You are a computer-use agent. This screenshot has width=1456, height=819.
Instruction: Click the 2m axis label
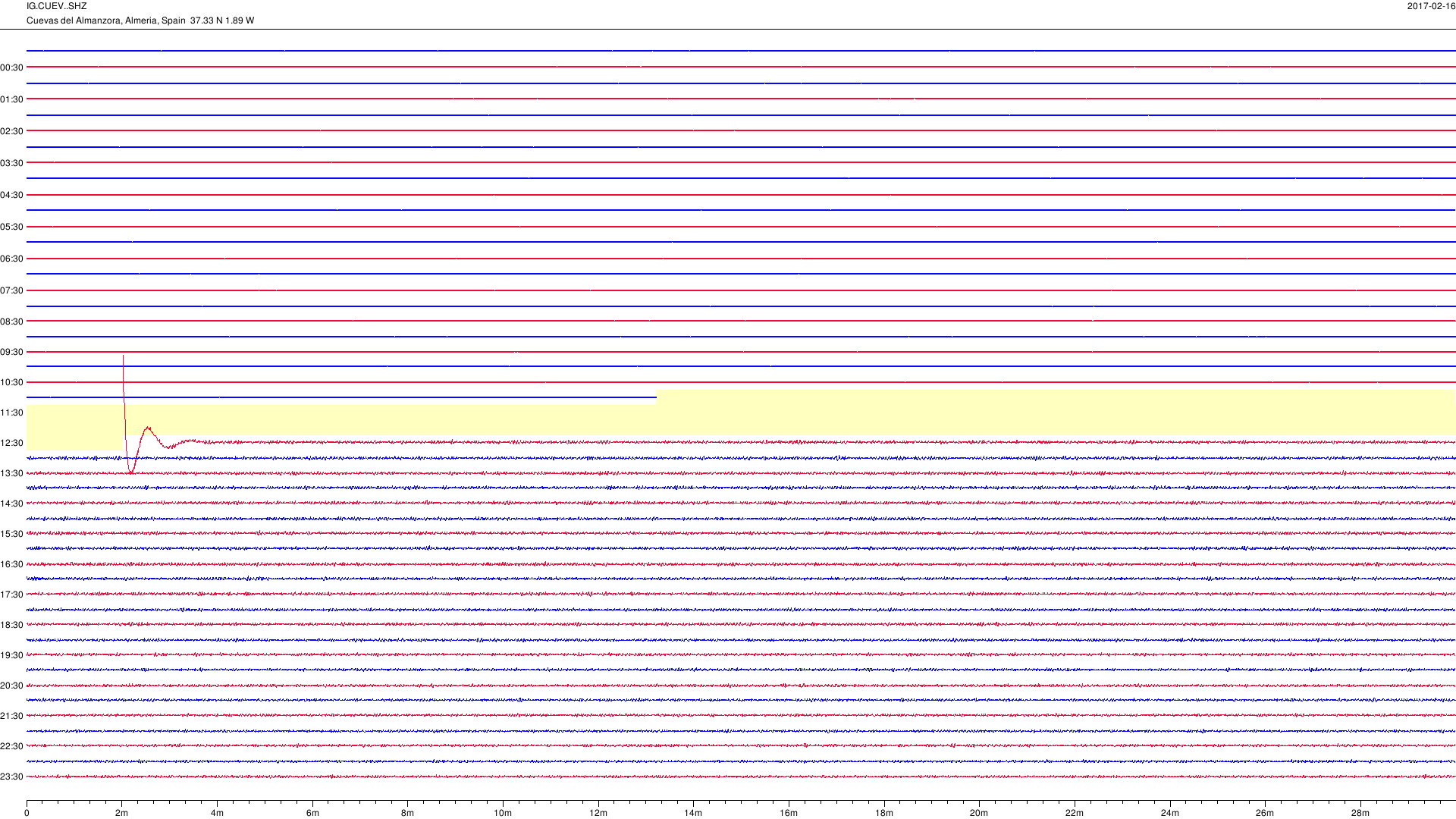(122, 813)
